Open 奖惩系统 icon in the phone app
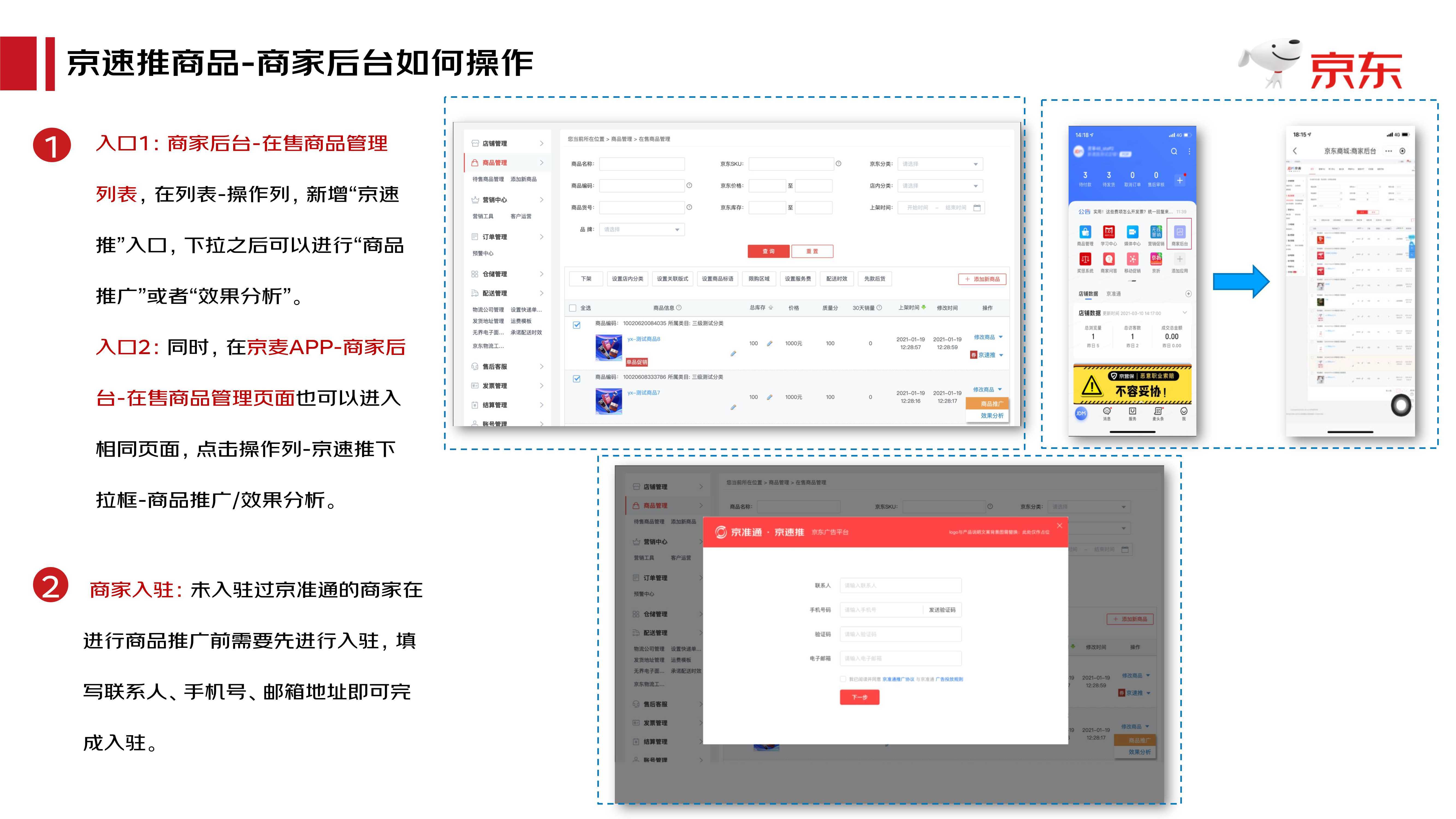The height and width of the screenshot is (819, 1456). (x=1085, y=259)
